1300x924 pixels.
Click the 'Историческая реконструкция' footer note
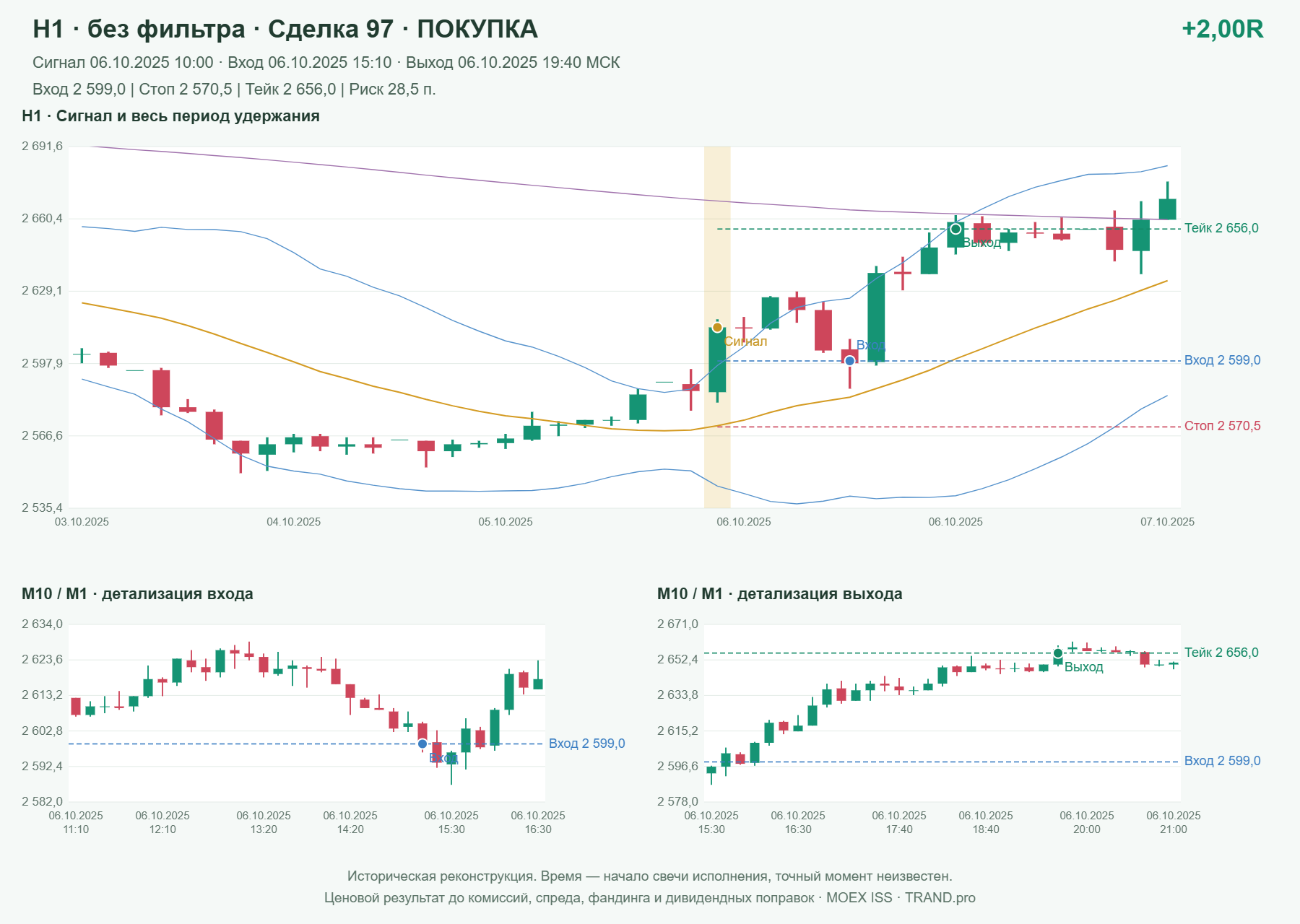pos(650,876)
